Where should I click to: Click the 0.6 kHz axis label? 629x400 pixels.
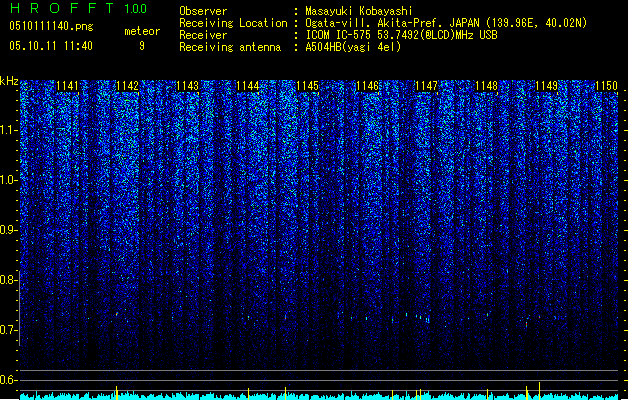point(8,380)
